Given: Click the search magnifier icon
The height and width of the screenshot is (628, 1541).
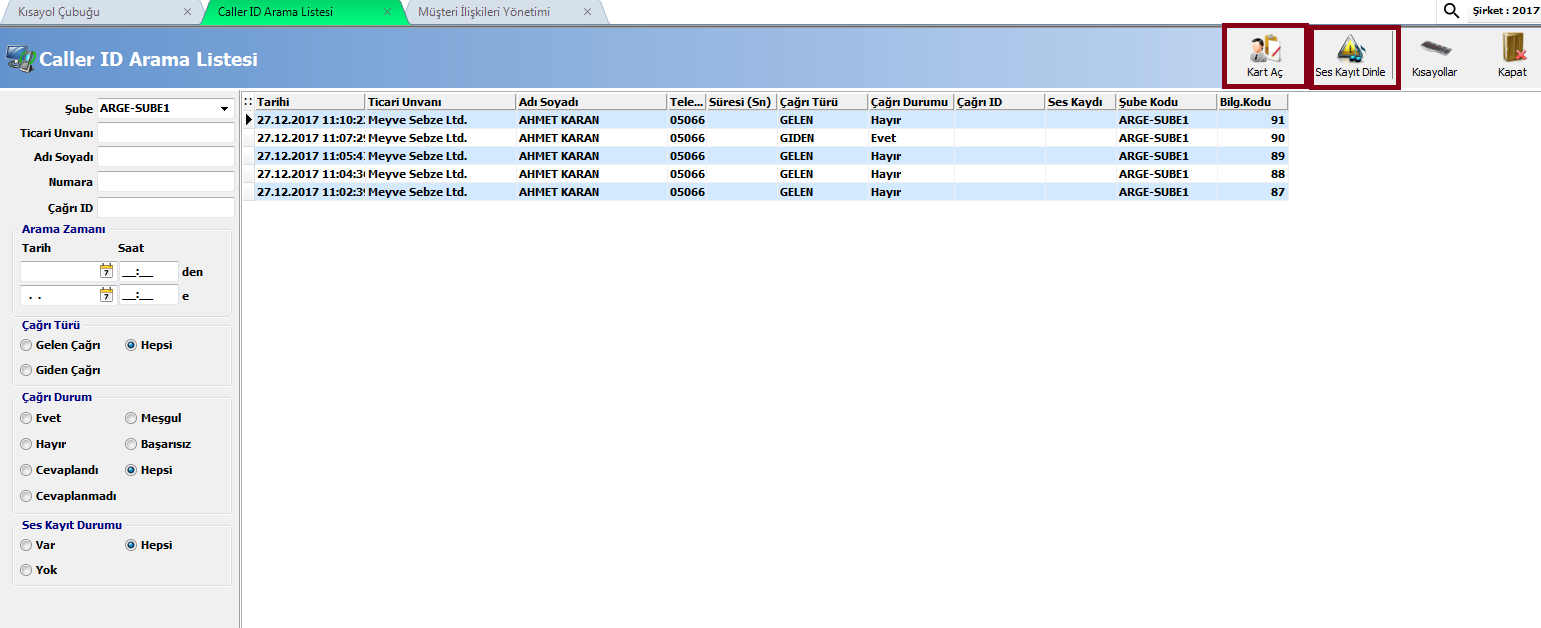Looking at the screenshot, I should (1451, 11).
